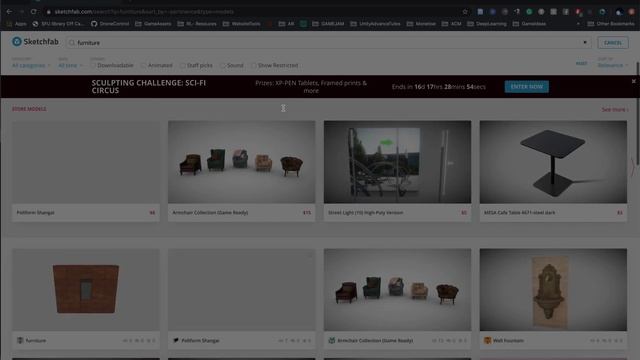Open the second-row Armchair Collection author avatar

(332, 340)
